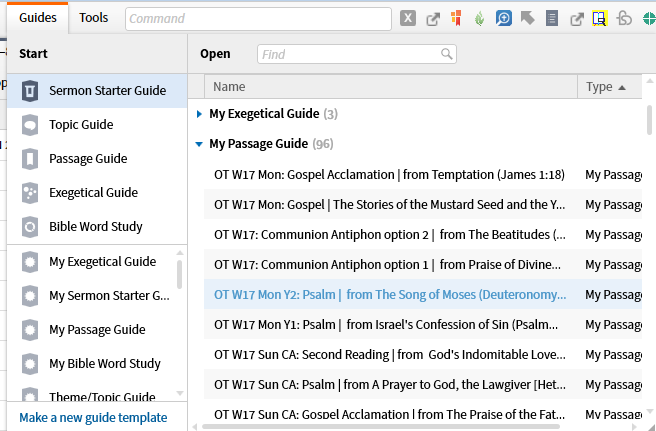The height and width of the screenshot is (431, 656).
Task: Click the Sermon Starter Guide icon
Action: [30, 91]
